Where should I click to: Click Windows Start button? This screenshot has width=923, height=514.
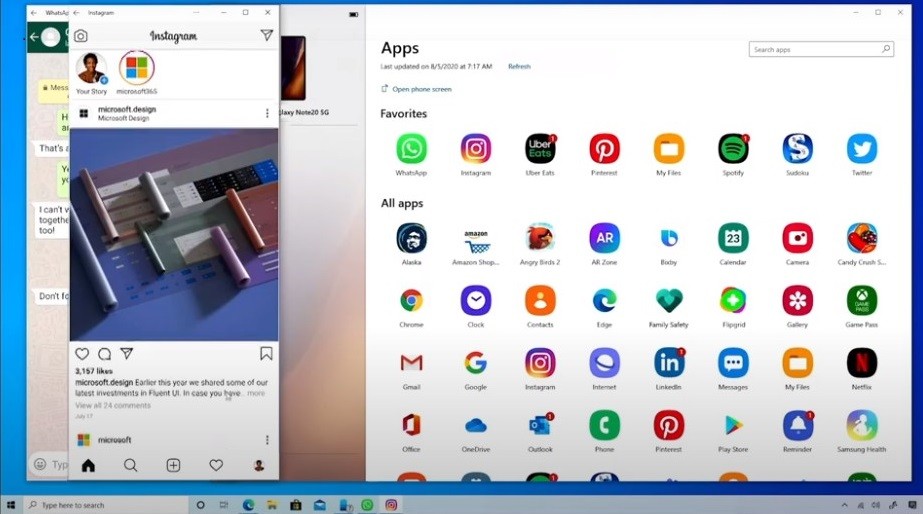click(11, 505)
